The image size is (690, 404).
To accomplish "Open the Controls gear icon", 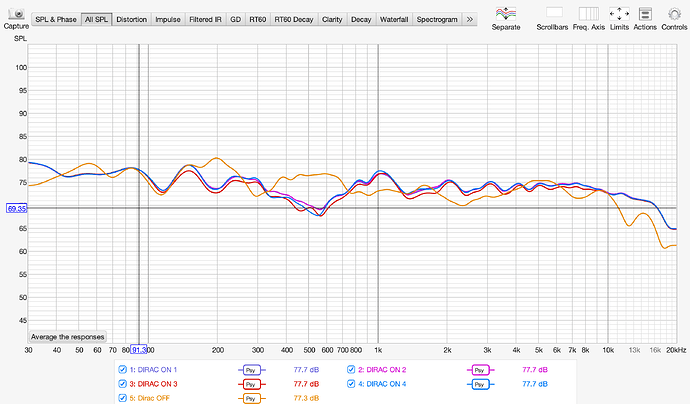I will click(674, 14).
